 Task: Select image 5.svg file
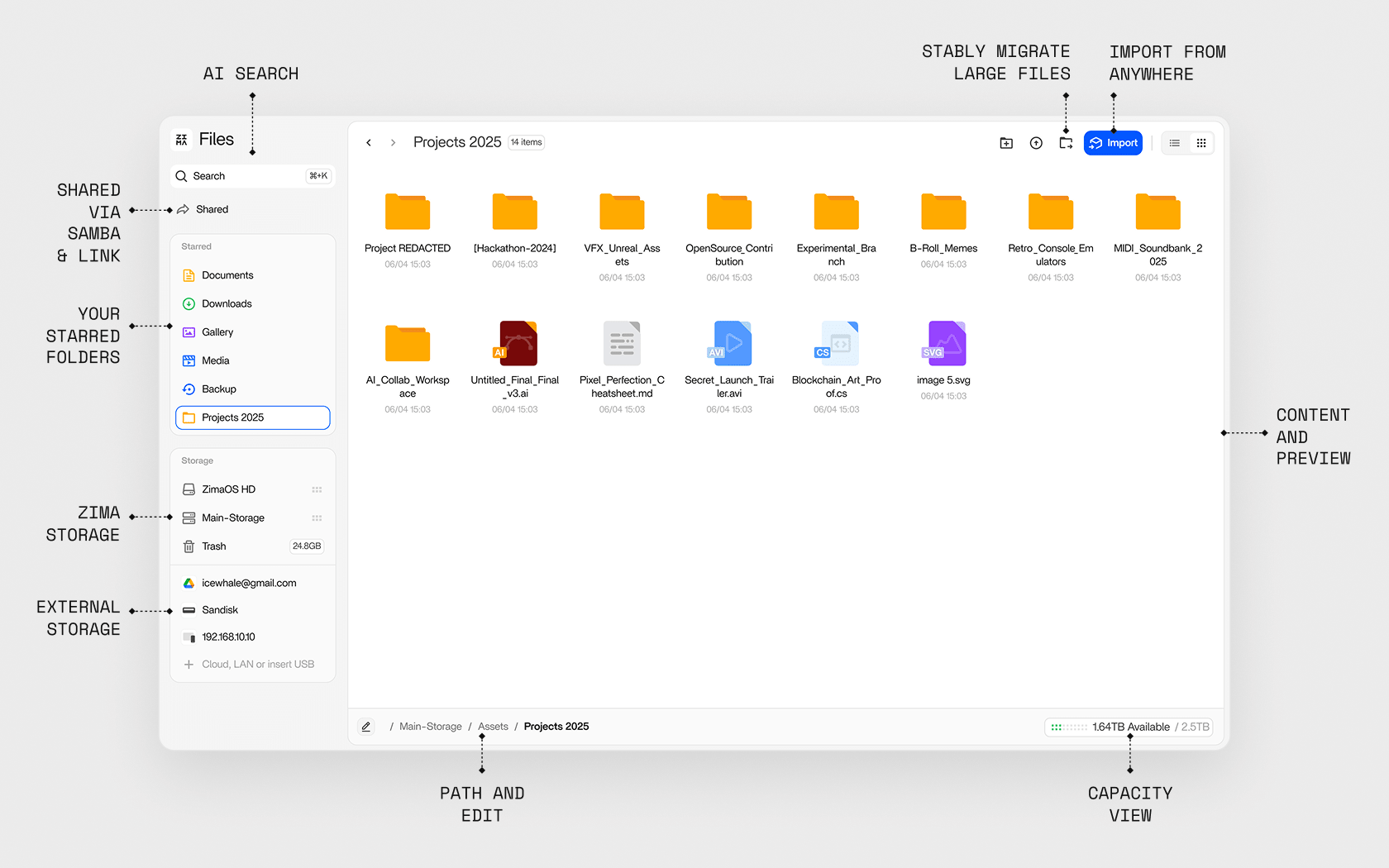(x=943, y=361)
